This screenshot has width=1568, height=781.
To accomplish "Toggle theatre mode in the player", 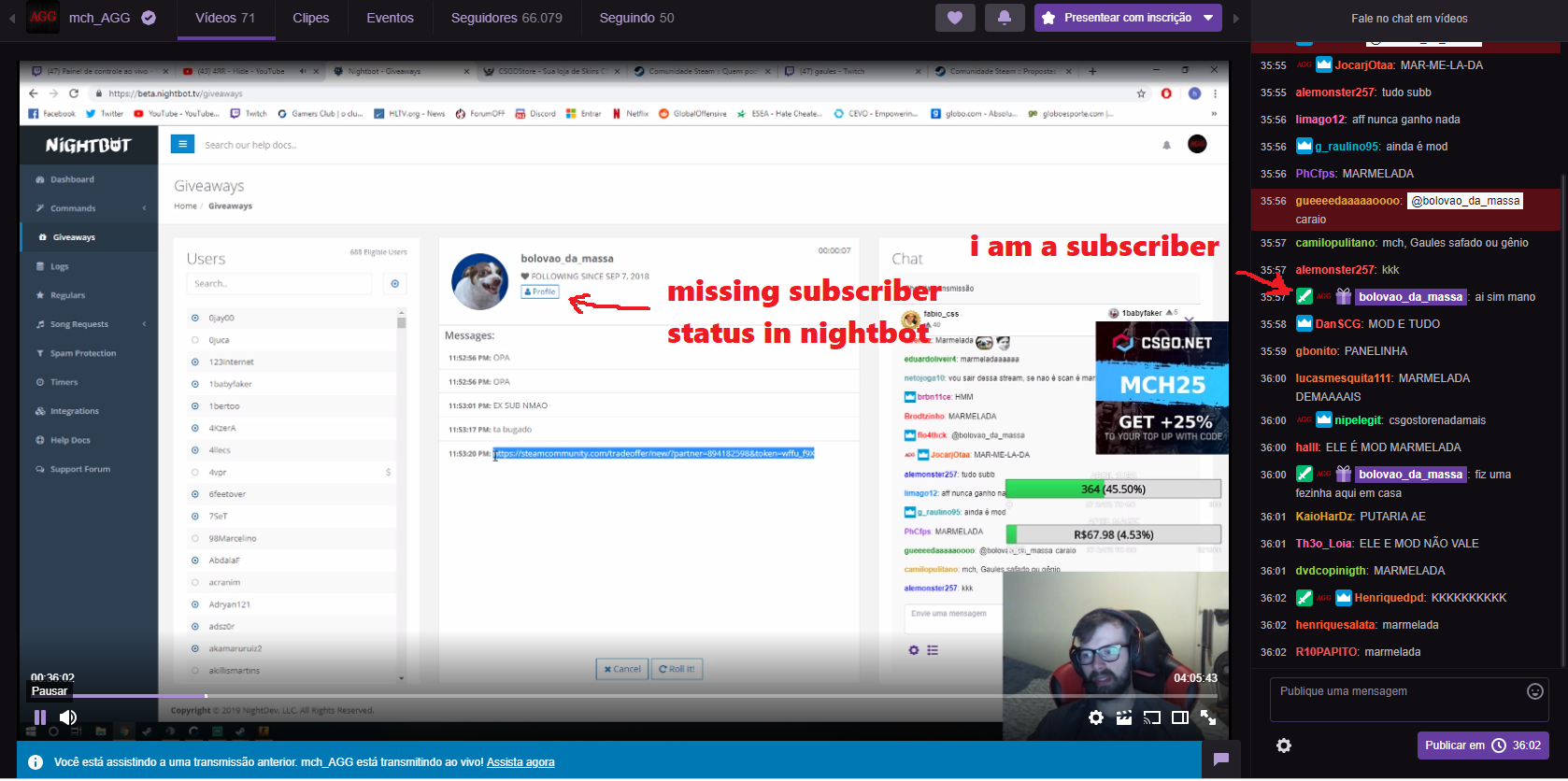I will [x=1180, y=717].
